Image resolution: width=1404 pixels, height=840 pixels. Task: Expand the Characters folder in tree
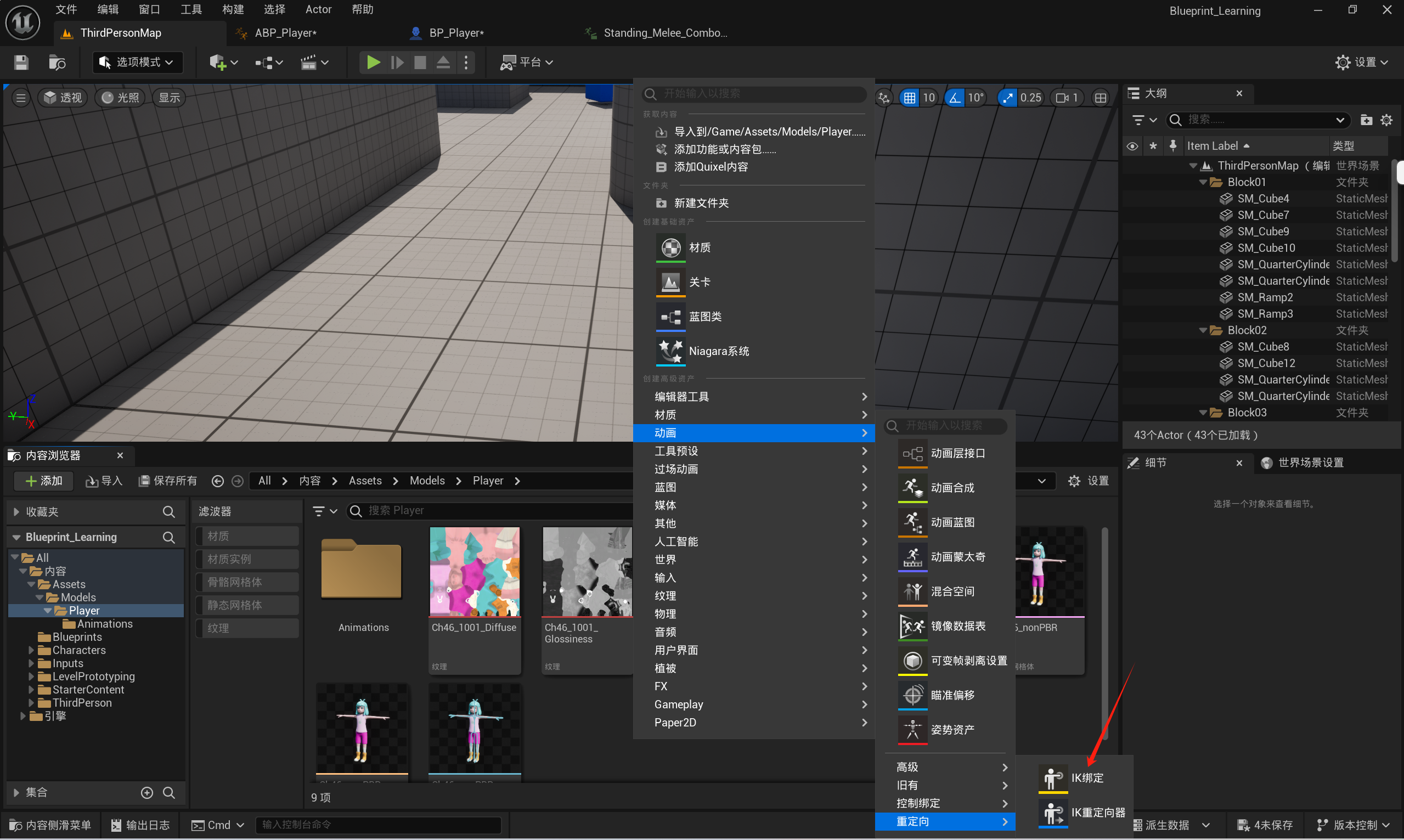click(32, 650)
